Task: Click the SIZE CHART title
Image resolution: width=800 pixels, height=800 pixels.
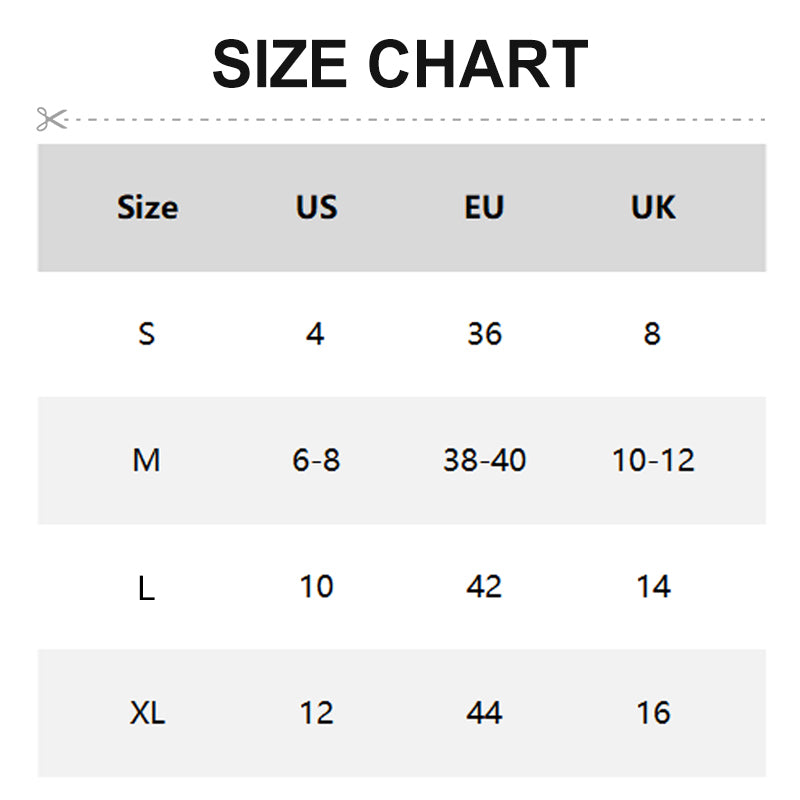Action: pos(400,64)
